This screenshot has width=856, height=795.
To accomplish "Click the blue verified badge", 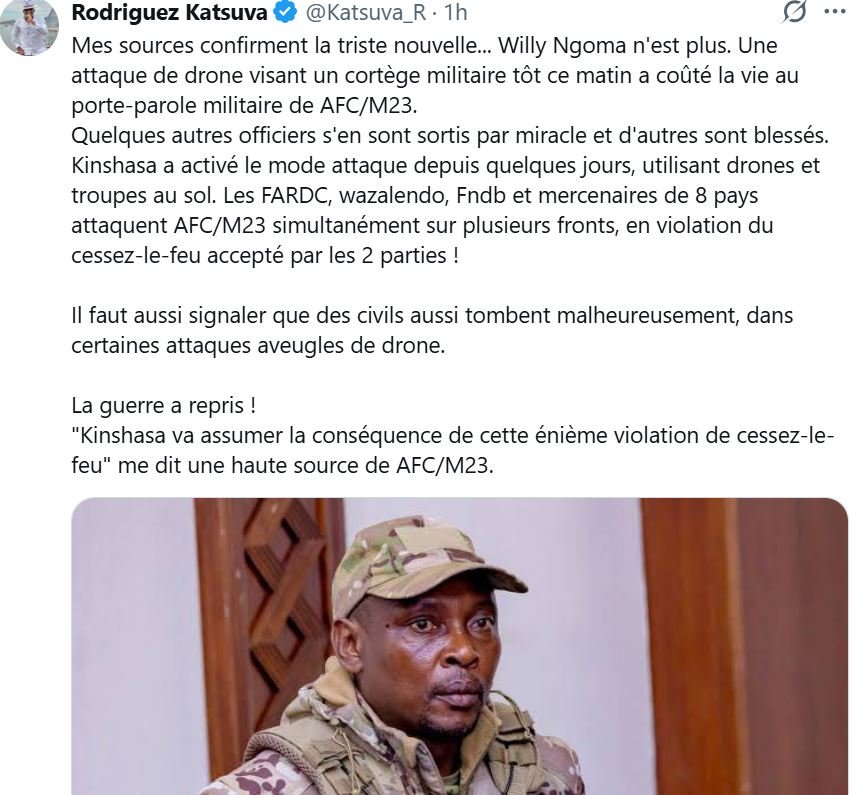I will (x=286, y=12).
